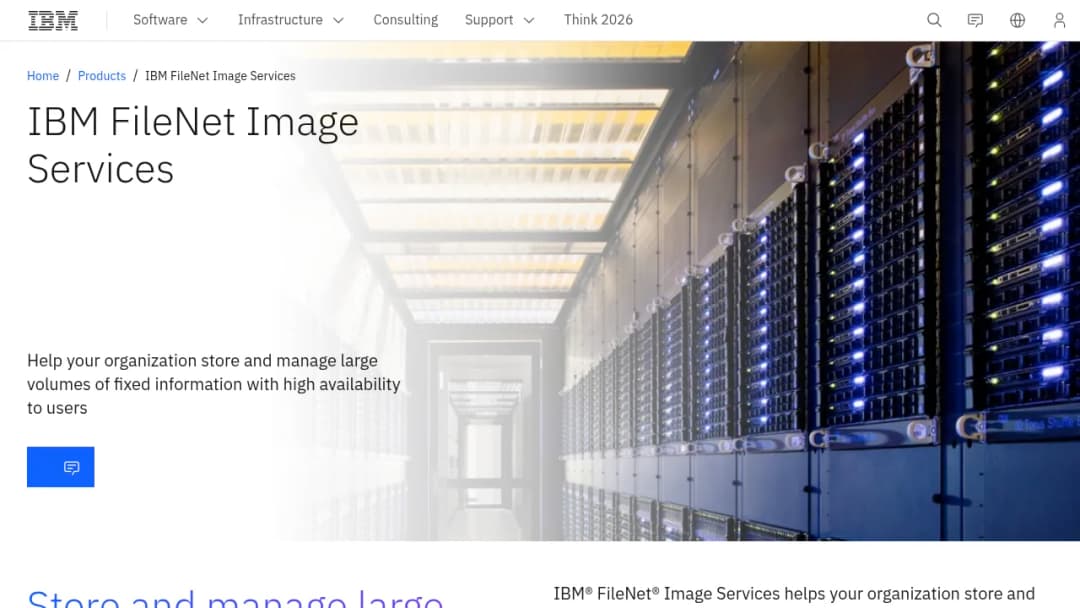Open the search icon in header
The width and height of the screenshot is (1080, 608).
click(934, 20)
